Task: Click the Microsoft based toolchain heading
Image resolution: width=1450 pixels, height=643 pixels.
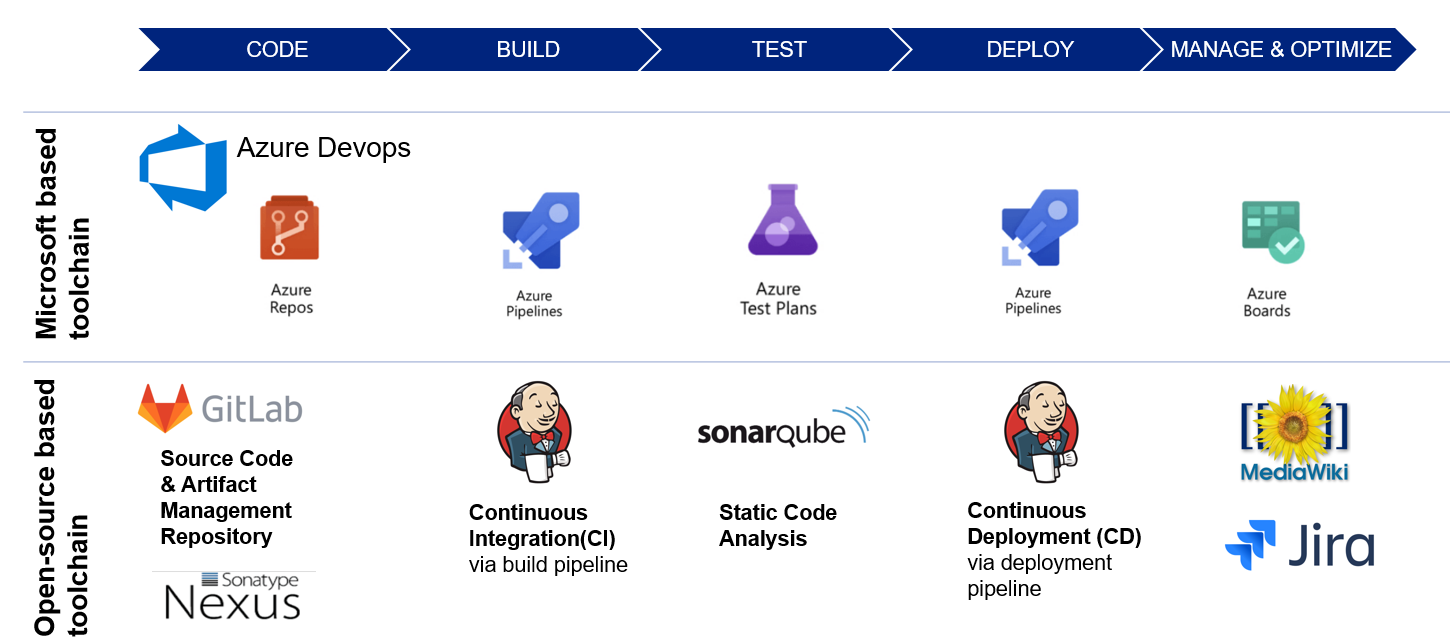Action: [x=61, y=234]
